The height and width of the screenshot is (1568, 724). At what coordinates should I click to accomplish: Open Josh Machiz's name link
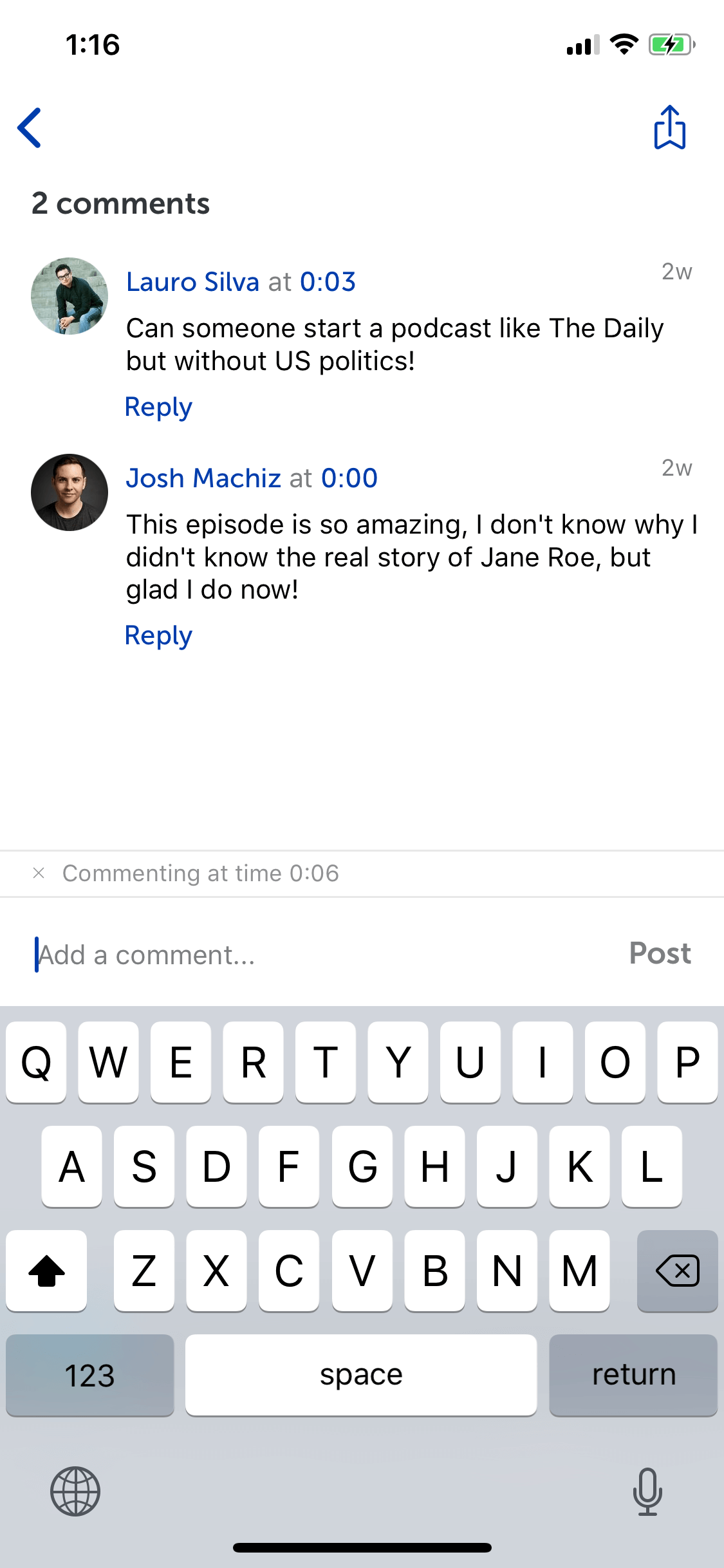pos(203,478)
